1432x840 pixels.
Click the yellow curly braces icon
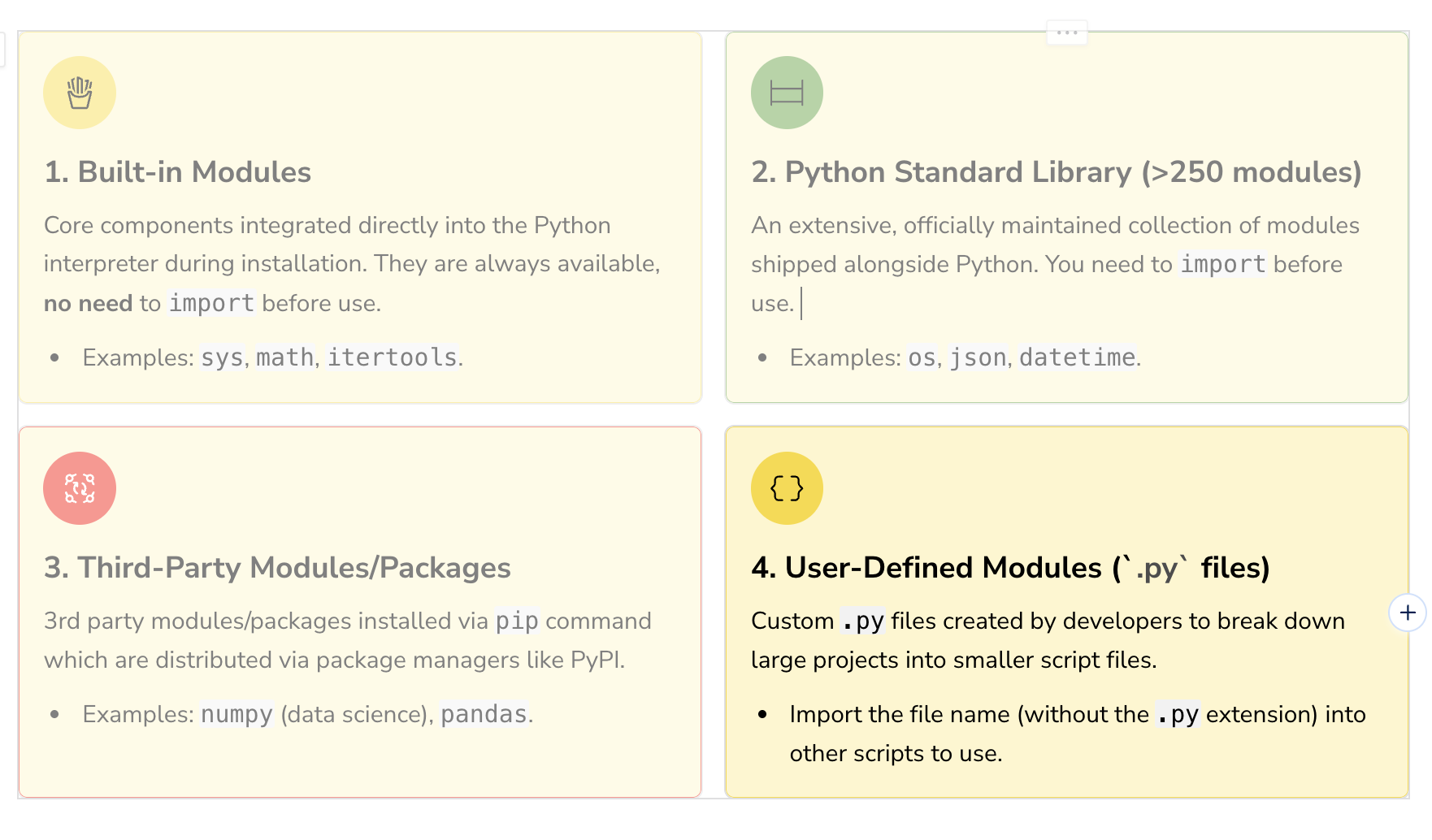coord(787,488)
